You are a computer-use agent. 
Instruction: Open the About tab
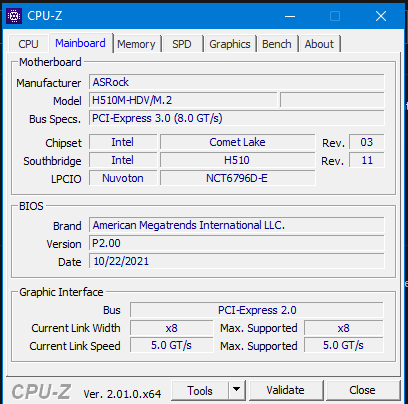[x=319, y=44]
